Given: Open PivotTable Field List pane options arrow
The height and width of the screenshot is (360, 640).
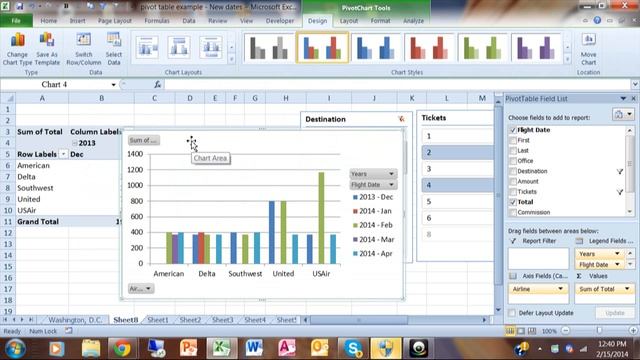Looking at the screenshot, I should 623,98.
